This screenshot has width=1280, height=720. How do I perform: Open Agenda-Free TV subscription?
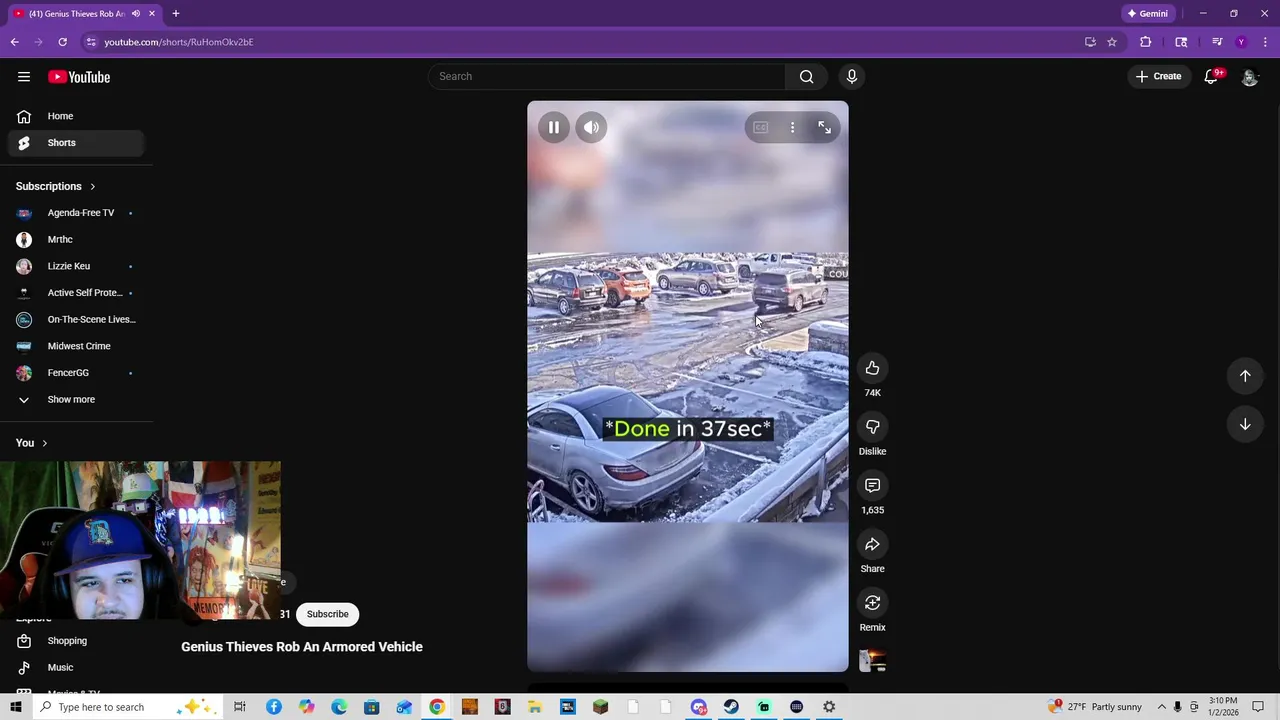[x=76, y=213]
